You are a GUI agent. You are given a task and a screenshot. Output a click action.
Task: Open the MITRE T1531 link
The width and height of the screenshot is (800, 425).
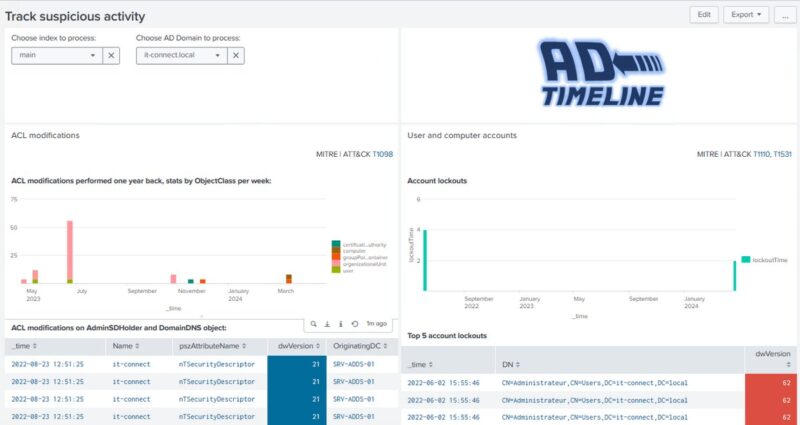pos(783,154)
